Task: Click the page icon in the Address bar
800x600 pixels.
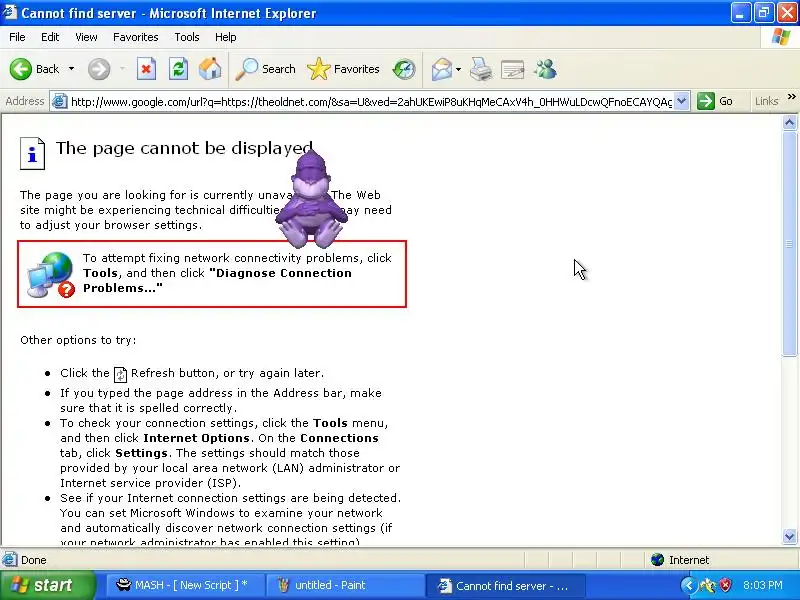Action: (x=60, y=101)
